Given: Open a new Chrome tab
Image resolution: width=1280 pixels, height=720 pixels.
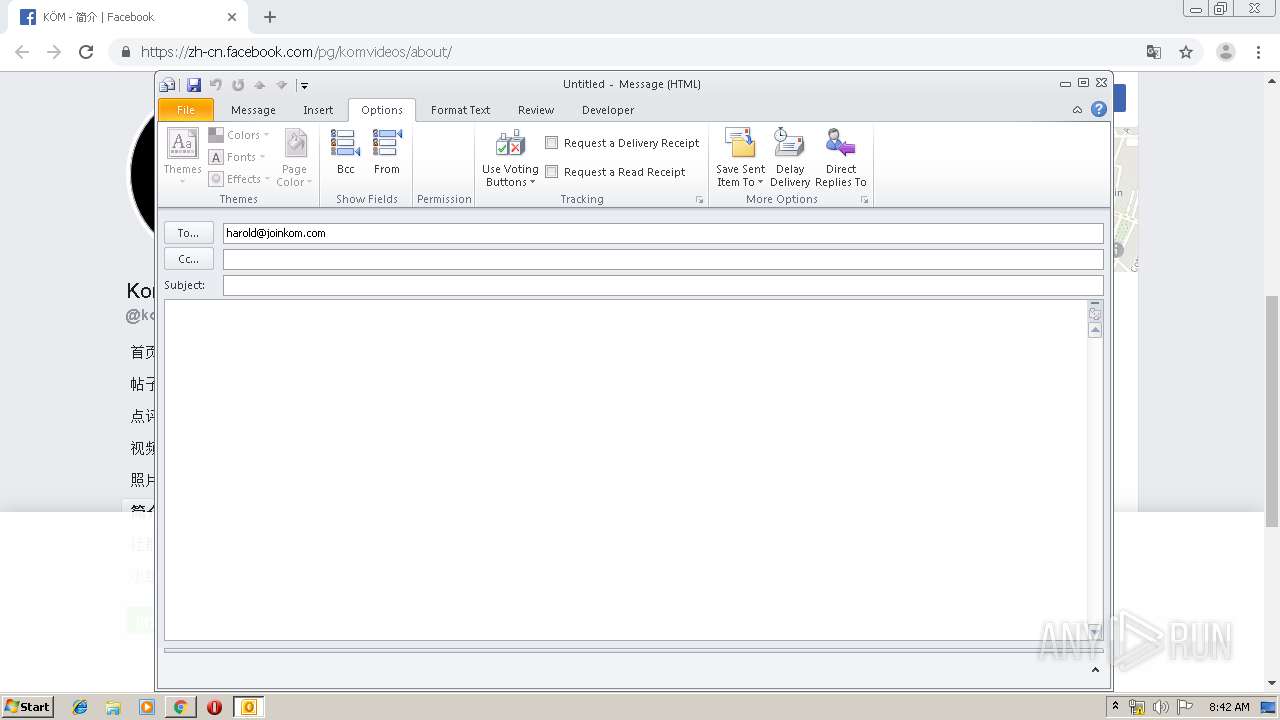Looking at the screenshot, I should coord(270,17).
